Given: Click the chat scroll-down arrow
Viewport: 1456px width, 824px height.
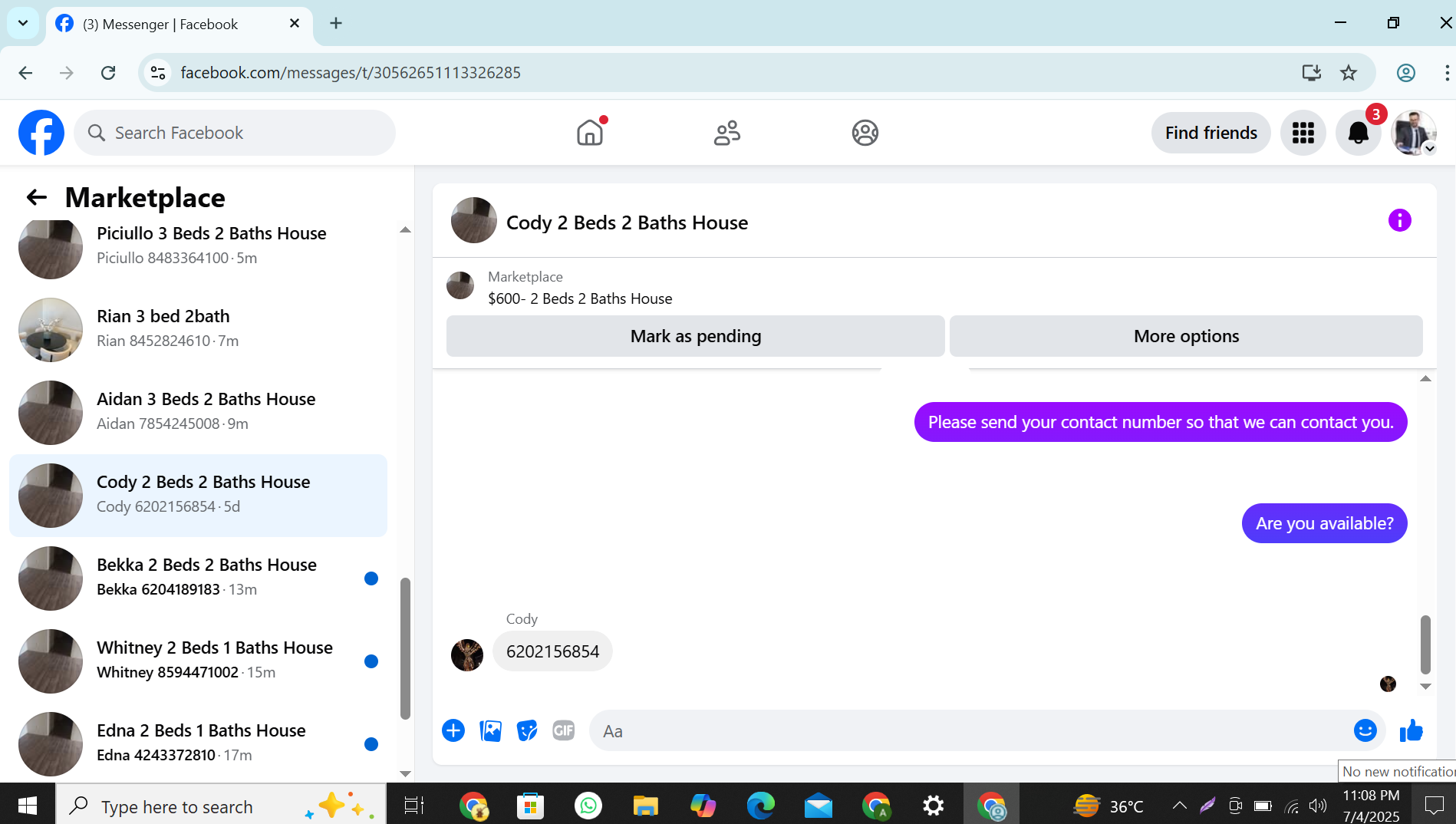Looking at the screenshot, I should click(1425, 687).
